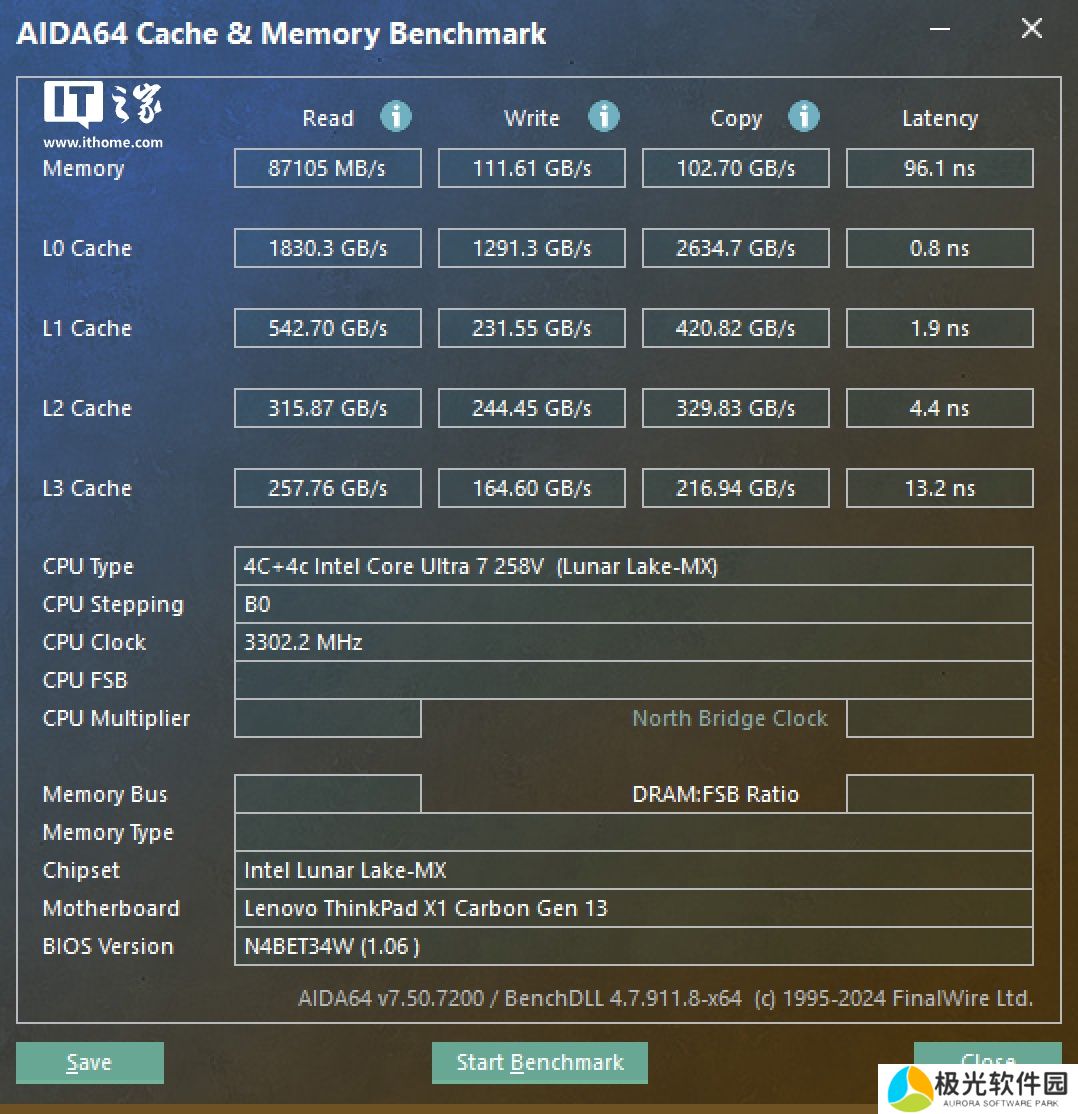Click the Read column header label
The height and width of the screenshot is (1114, 1078).
(x=328, y=118)
